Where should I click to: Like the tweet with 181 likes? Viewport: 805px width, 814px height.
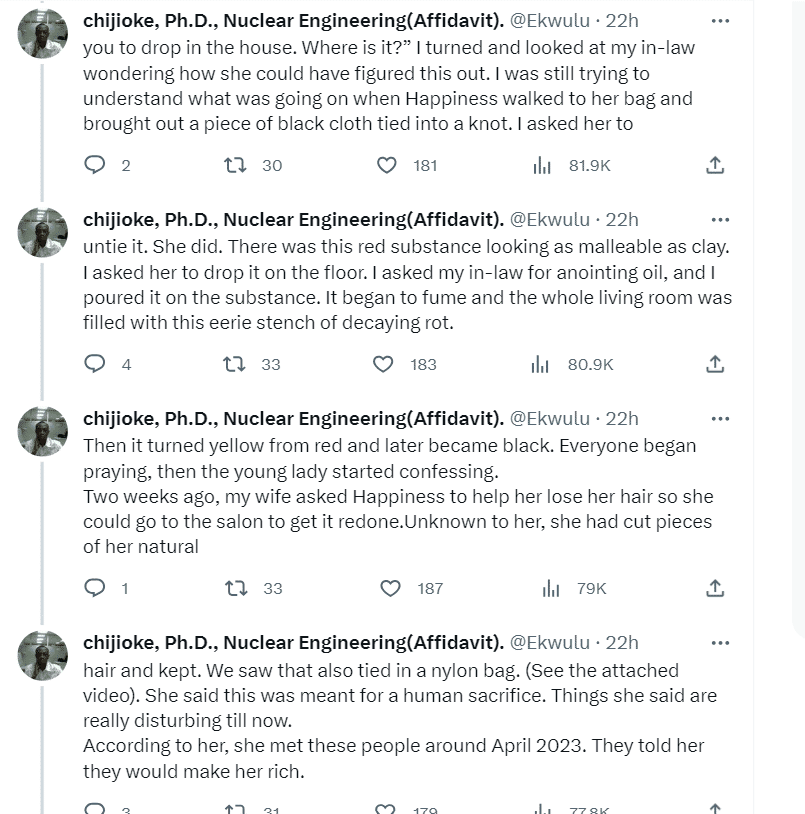click(387, 165)
